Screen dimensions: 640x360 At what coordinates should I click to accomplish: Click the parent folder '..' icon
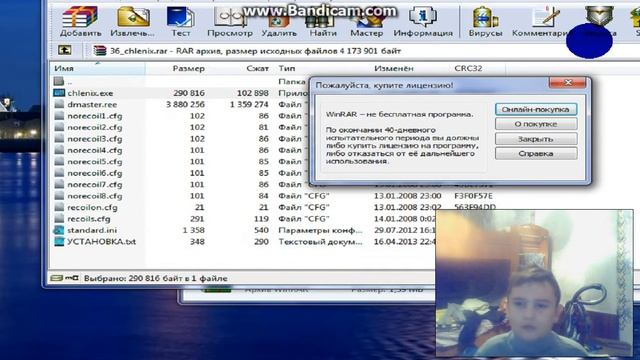[59, 81]
